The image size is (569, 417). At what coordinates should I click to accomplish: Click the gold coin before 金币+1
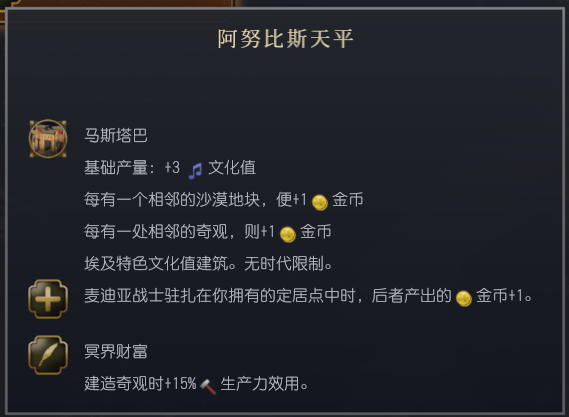(x=464, y=298)
